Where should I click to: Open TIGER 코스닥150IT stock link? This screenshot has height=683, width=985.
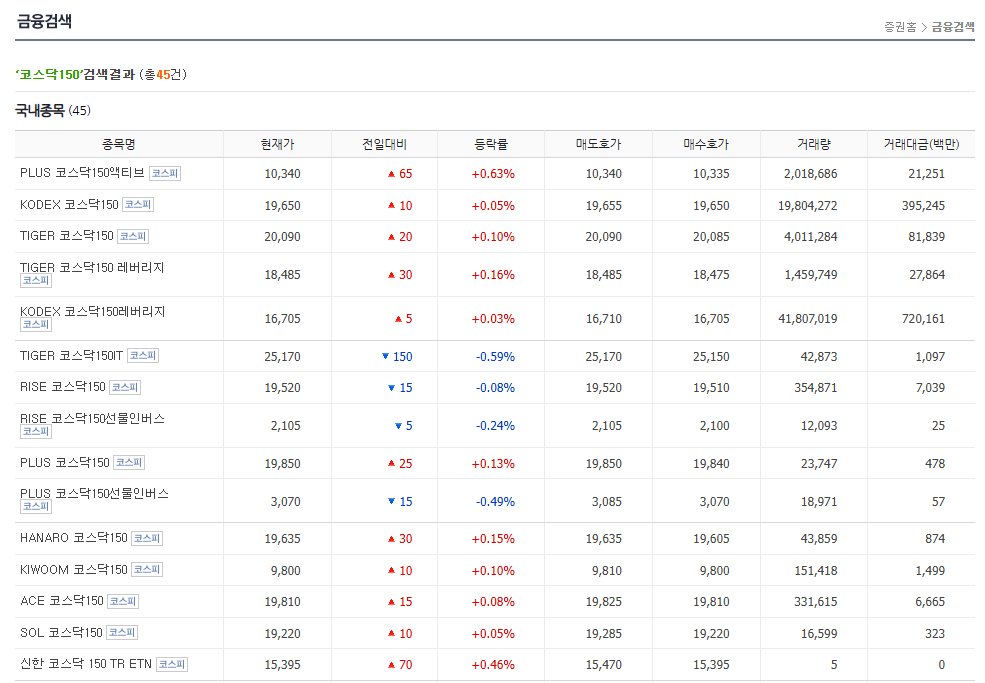[71, 355]
